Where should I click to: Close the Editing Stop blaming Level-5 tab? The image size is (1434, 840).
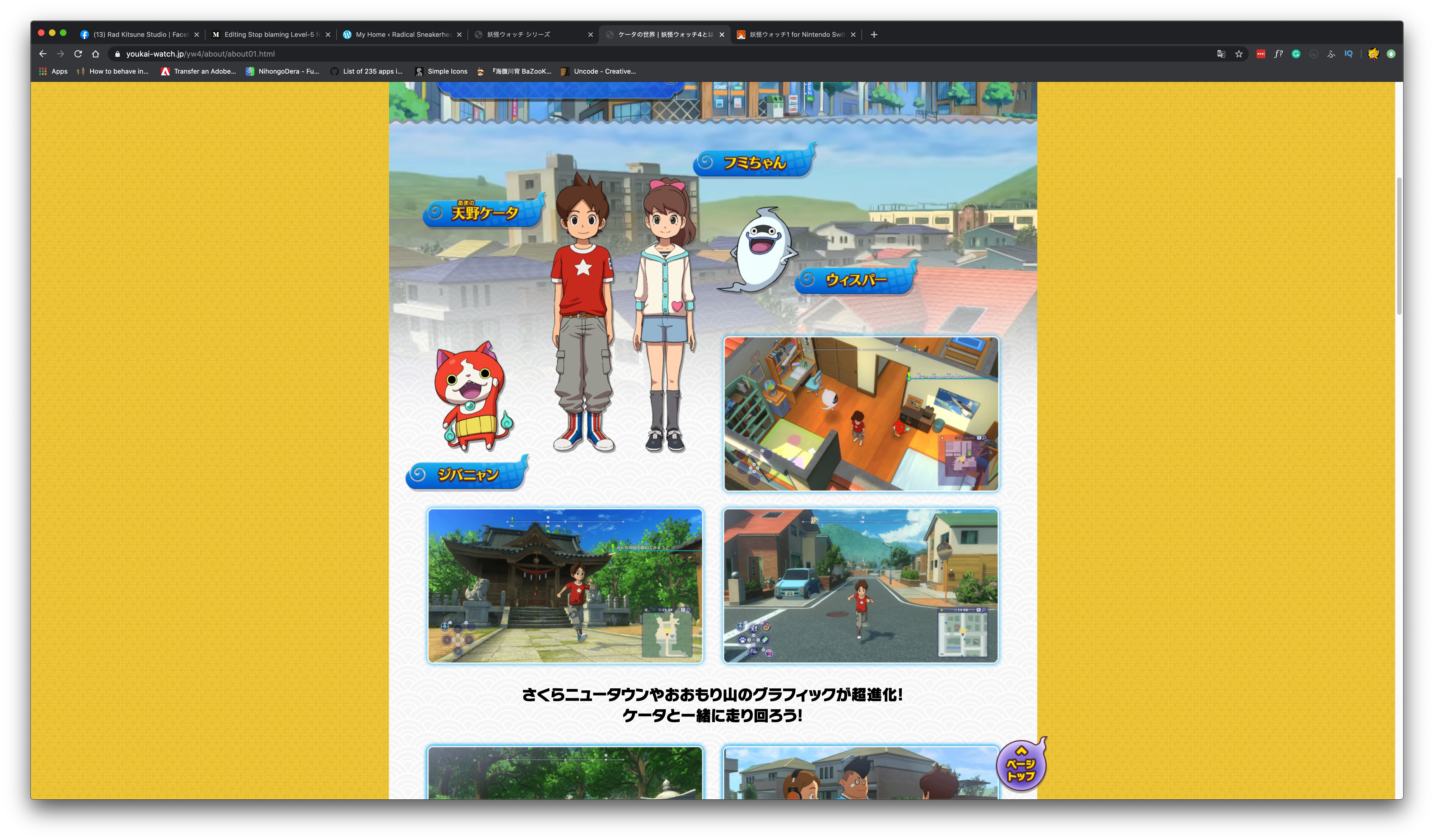click(x=328, y=35)
